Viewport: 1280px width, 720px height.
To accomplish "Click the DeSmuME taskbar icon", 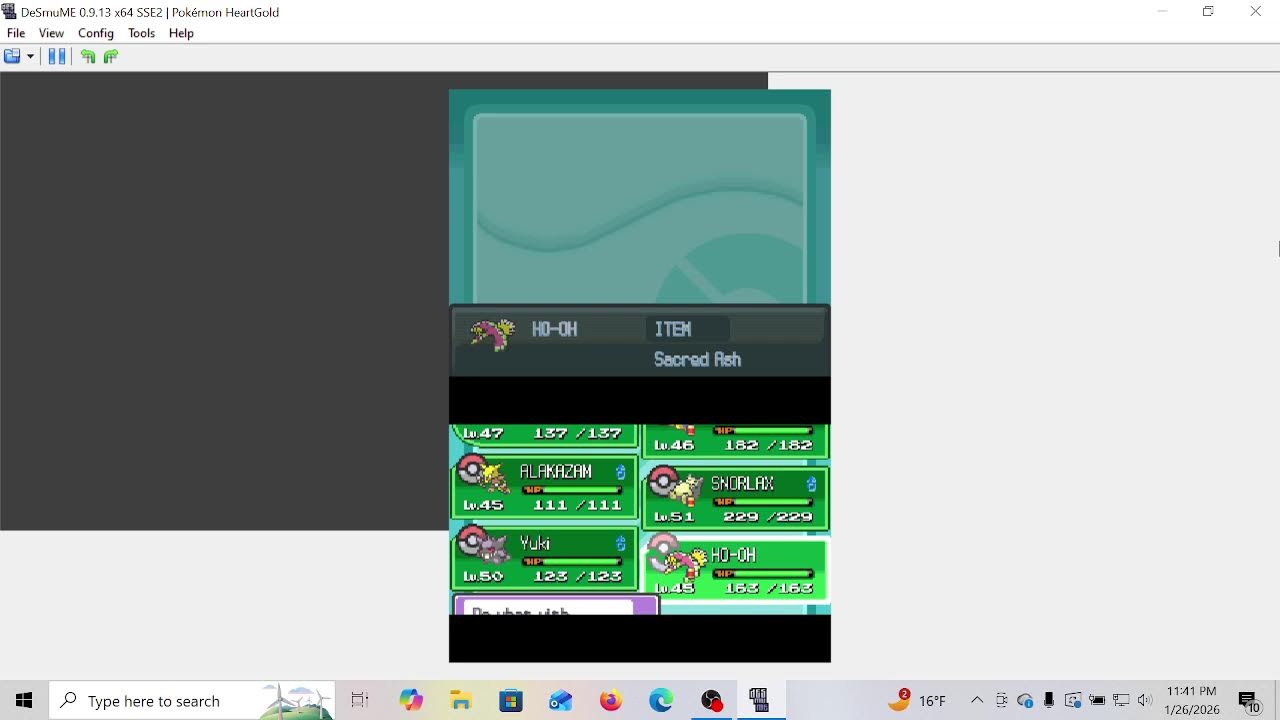I will [x=760, y=701].
